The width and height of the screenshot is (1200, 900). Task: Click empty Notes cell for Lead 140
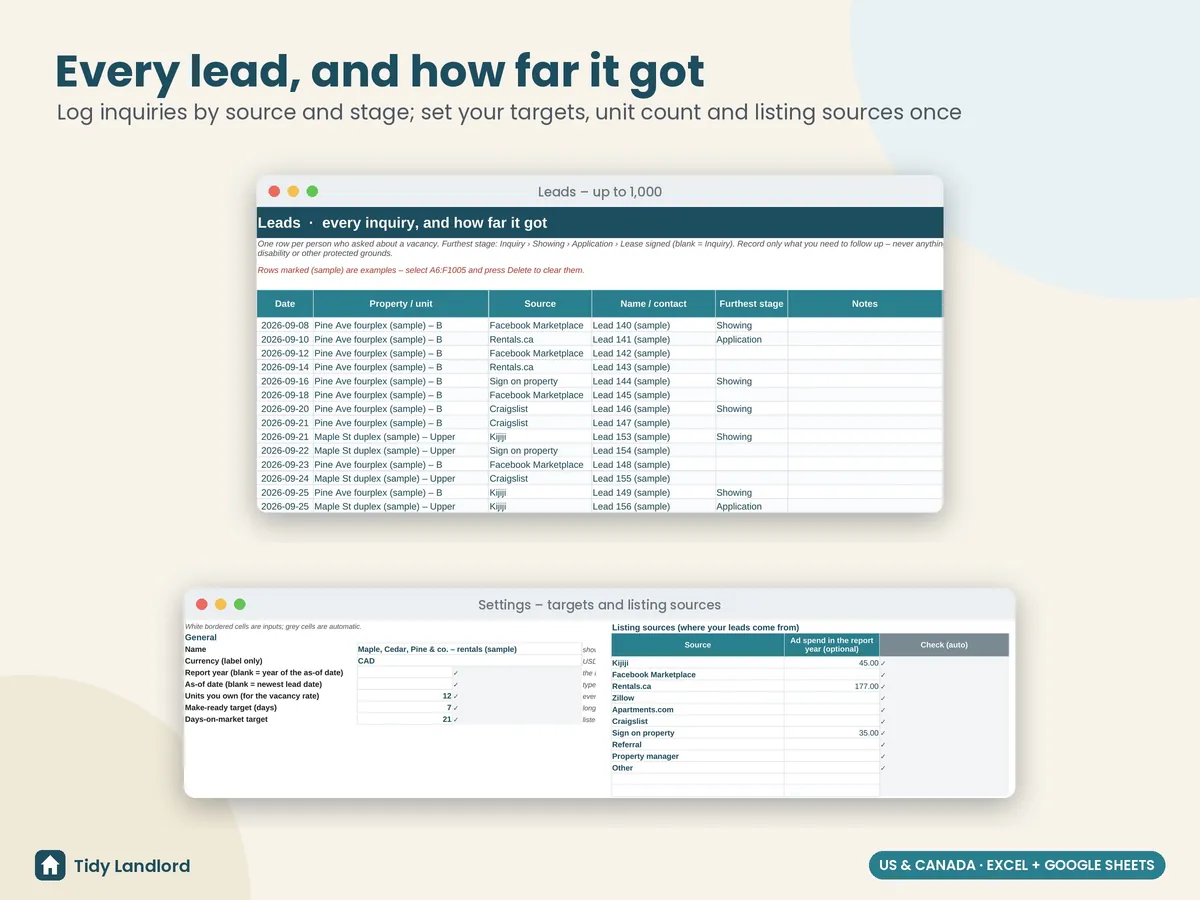pos(865,325)
